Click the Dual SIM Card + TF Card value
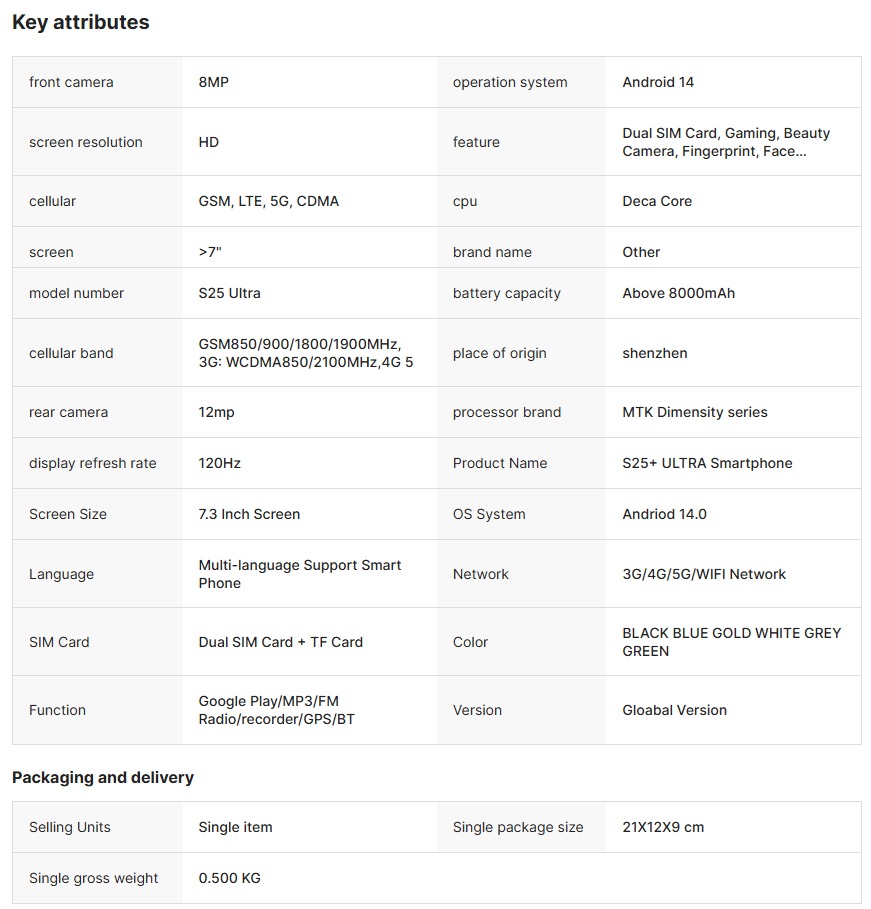871x909 pixels. click(x=280, y=642)
